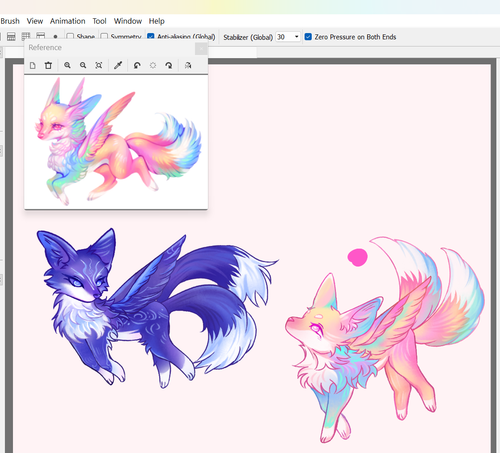Click the Stabilizer (Global) label
500x453 pixels.
coord(248,37)
